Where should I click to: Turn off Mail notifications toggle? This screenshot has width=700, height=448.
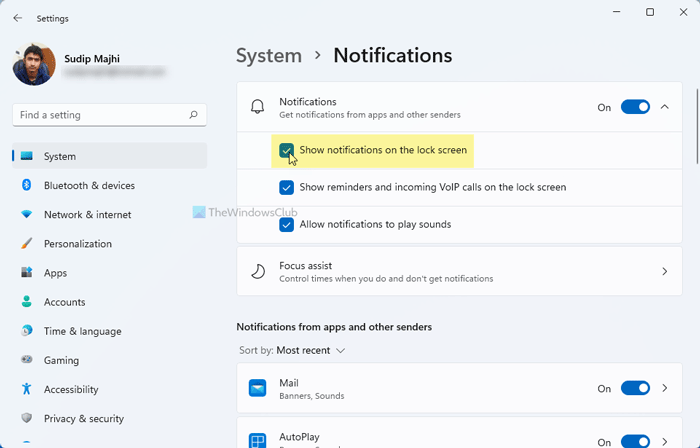[x=635, y=388]
